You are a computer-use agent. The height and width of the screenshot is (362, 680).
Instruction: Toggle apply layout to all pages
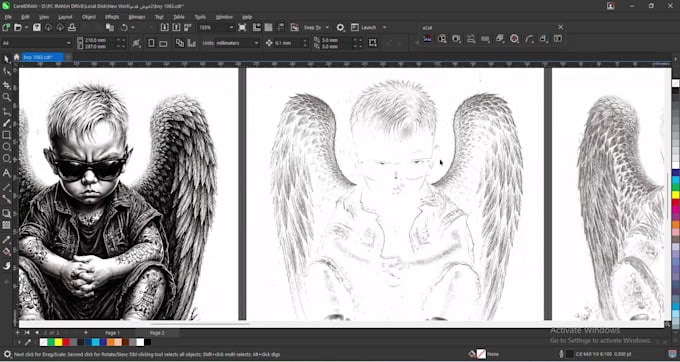(180, 43)
